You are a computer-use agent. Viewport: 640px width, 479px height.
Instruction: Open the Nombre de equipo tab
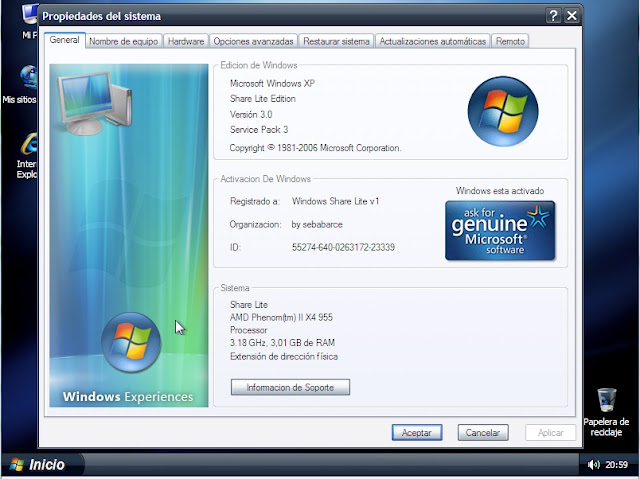click(x=123, y=41)
